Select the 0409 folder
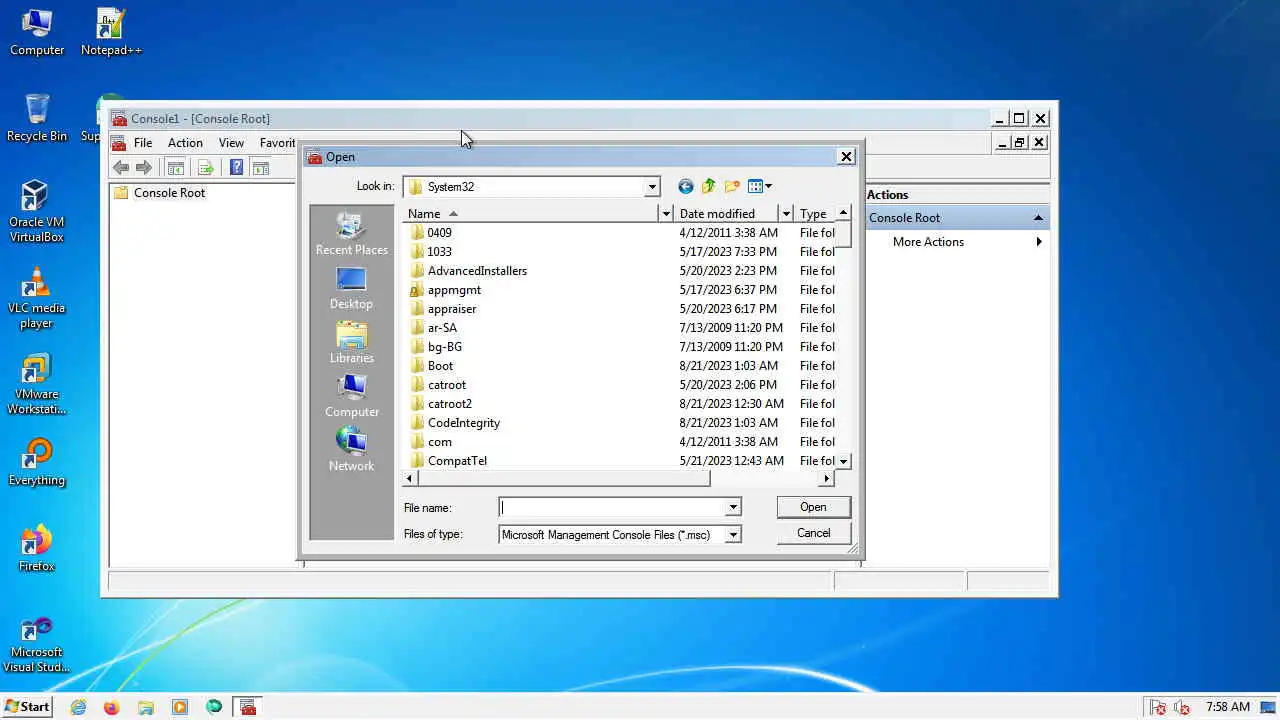This screenshot has width=1280, height=720. pyautogui.click(x=439, y=233)
